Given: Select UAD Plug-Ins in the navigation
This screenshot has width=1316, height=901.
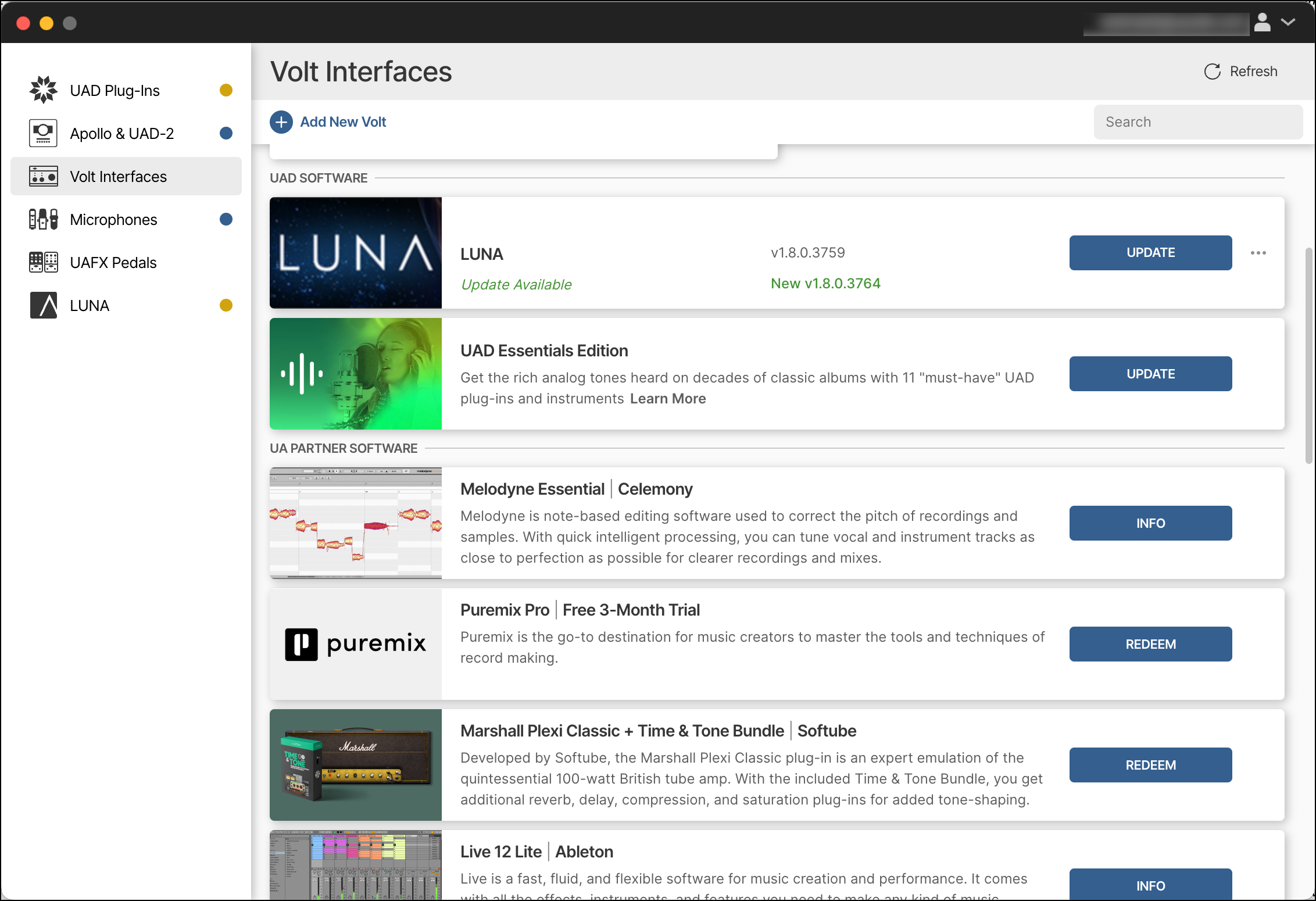Looking at the screenshot, I should pyautogui.click(x=114, y=90).
